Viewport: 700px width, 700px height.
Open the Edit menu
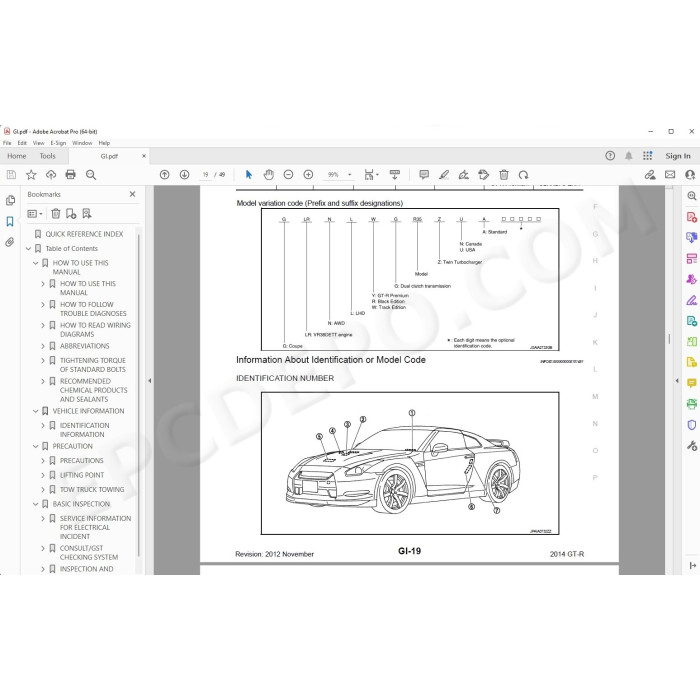click(x=22, y=143)
